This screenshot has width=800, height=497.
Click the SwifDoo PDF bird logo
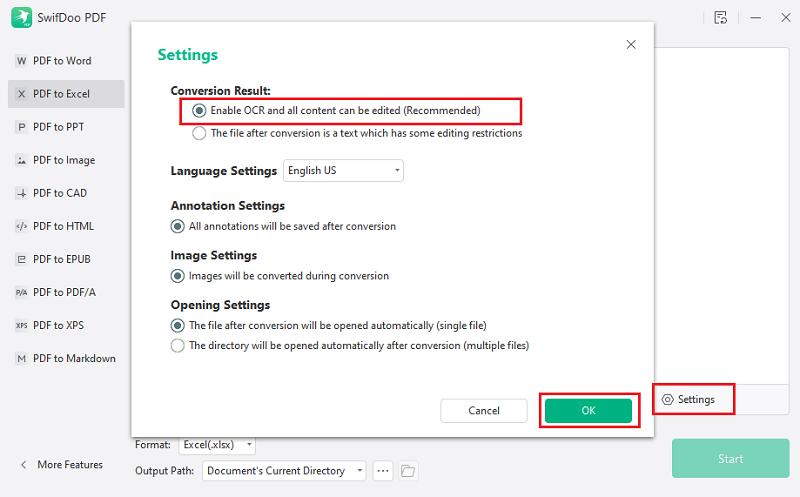pyautogui.click(x=21, y=17)
